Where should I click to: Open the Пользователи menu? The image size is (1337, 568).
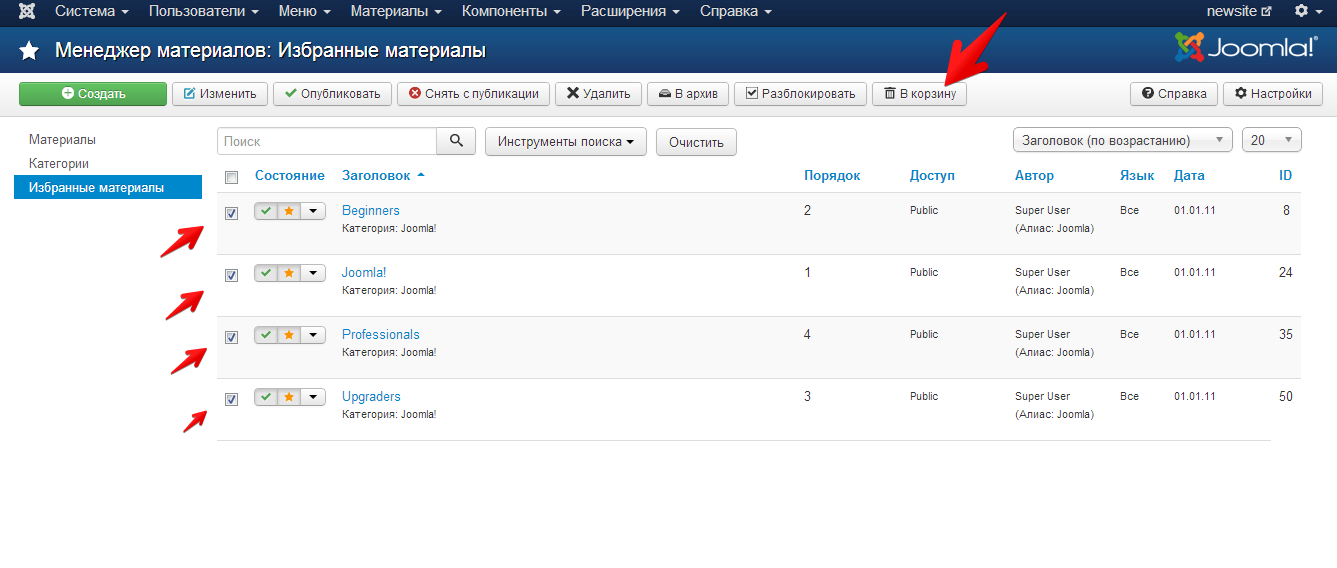[204, 12]
